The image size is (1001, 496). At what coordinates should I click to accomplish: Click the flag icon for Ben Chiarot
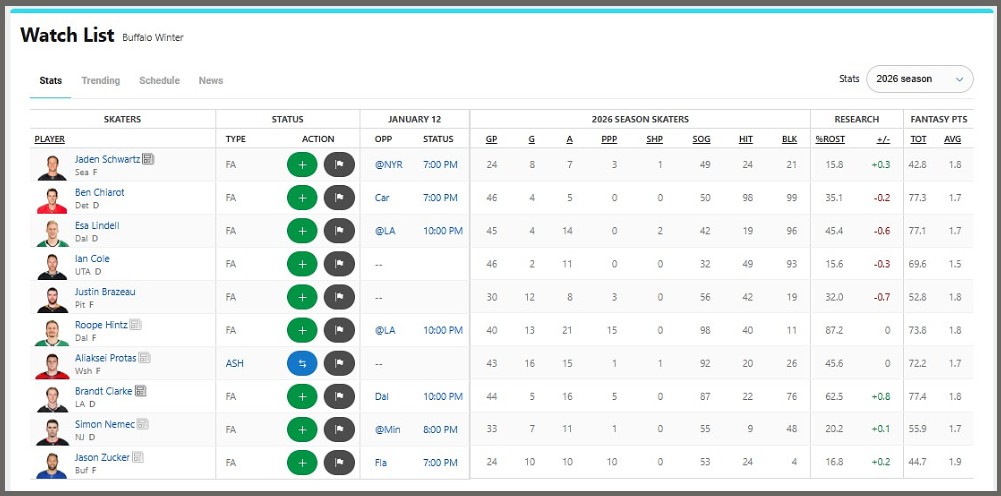pos(339,198)
